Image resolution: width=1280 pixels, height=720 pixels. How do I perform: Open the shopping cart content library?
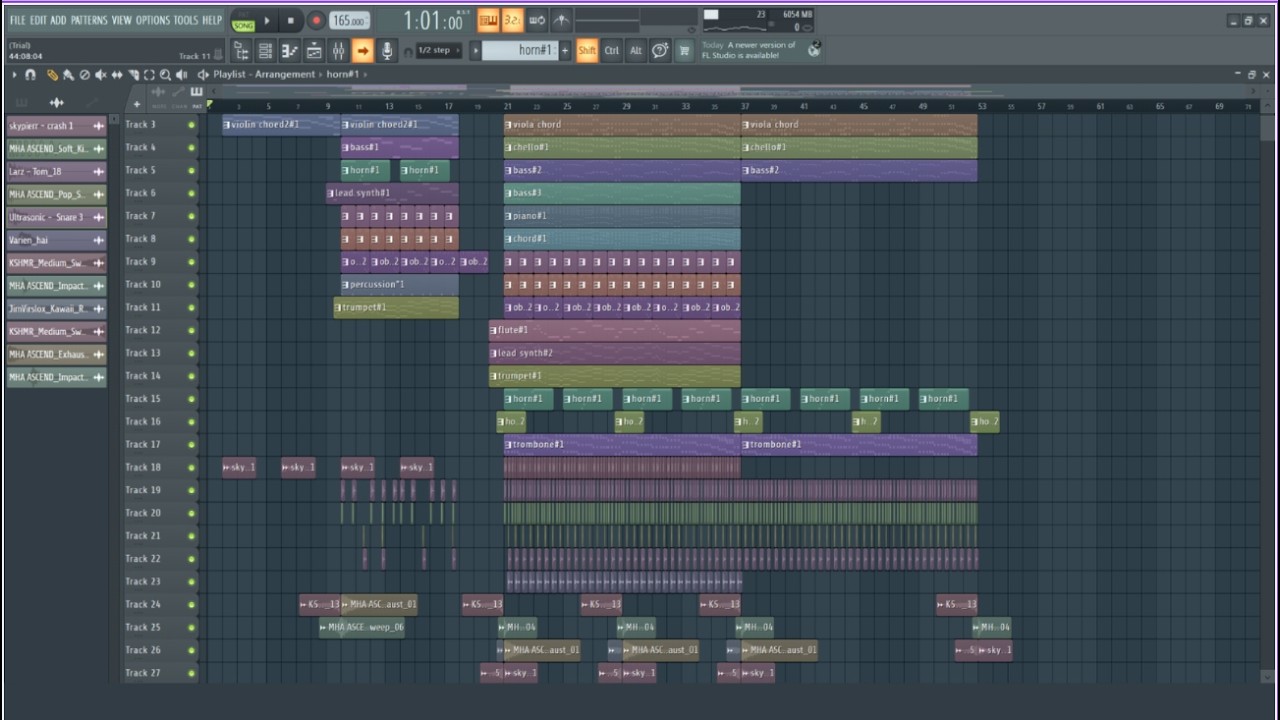(x=684, y=50)
